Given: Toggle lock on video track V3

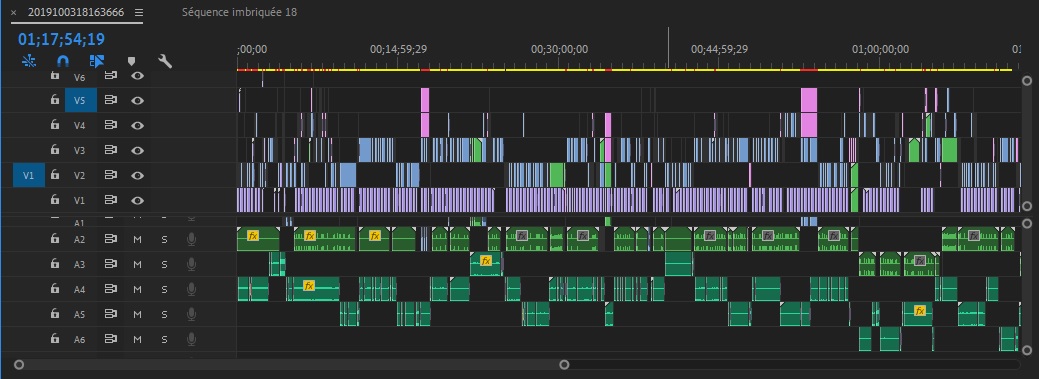Looking at the screenshot, I should tap(55, 150).
